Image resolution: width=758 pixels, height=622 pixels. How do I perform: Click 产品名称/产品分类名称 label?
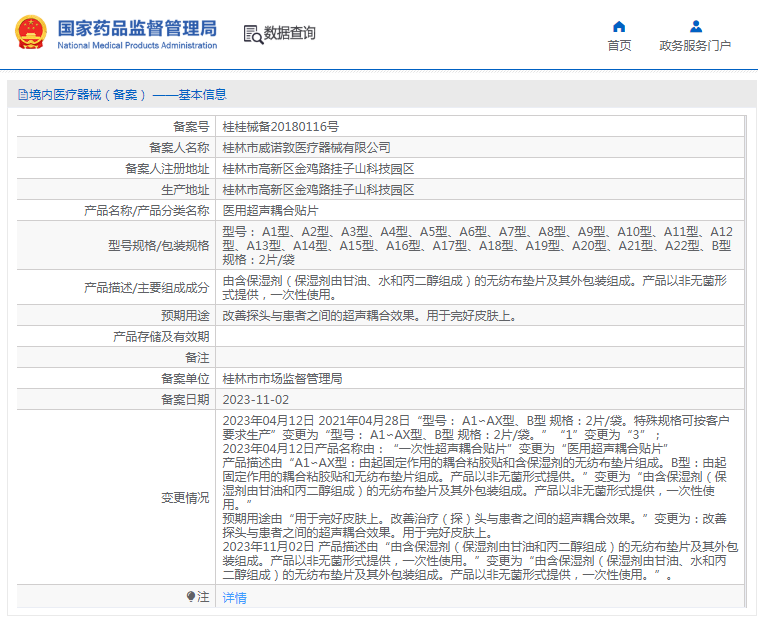[146, 211]
